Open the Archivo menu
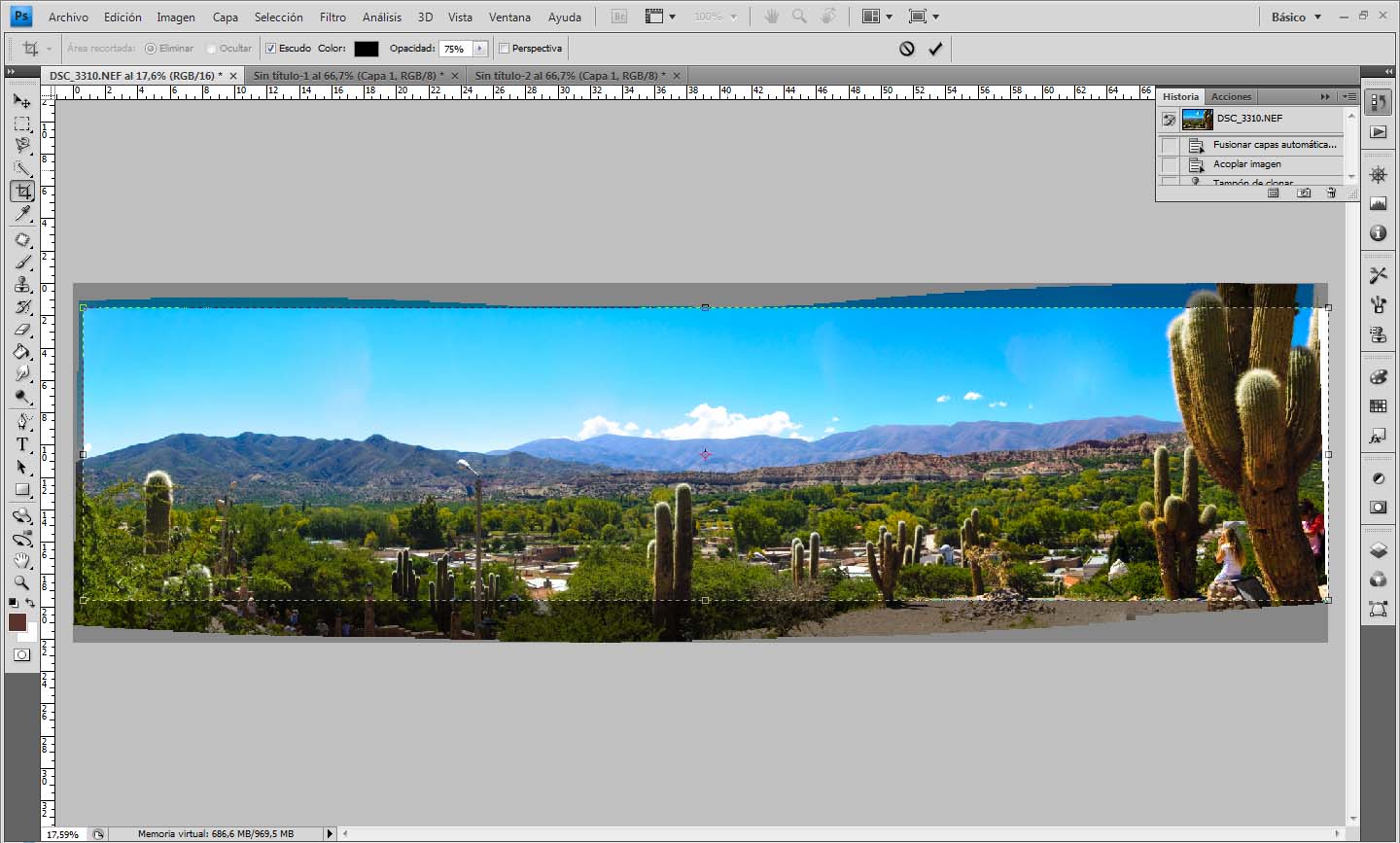Viewport: 1400px width, 843px height. (x=68, y=17)
